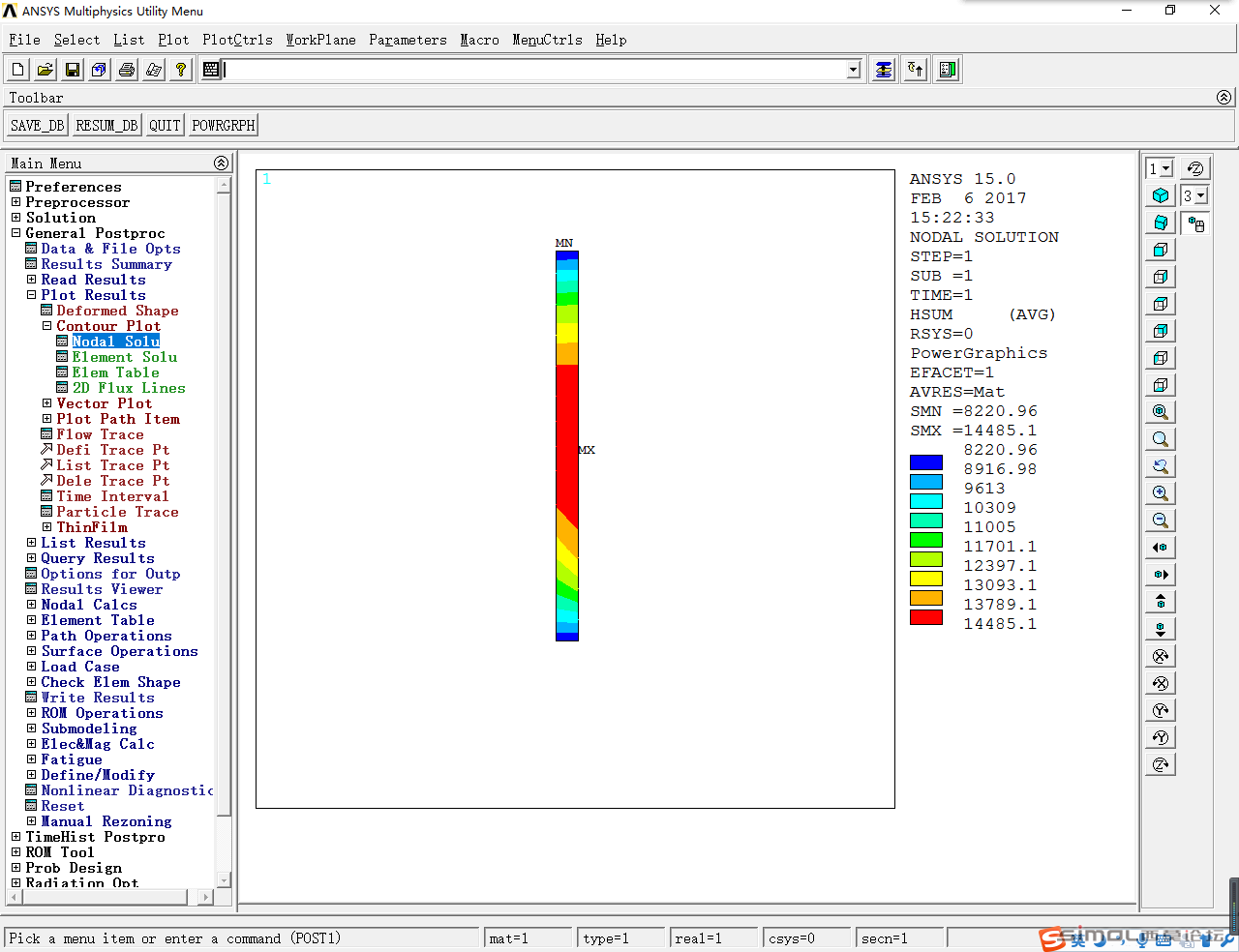This screenshot has height=952, width=1239.
Task: Collapse the Main Menu panel chevron
Action: 221,164
